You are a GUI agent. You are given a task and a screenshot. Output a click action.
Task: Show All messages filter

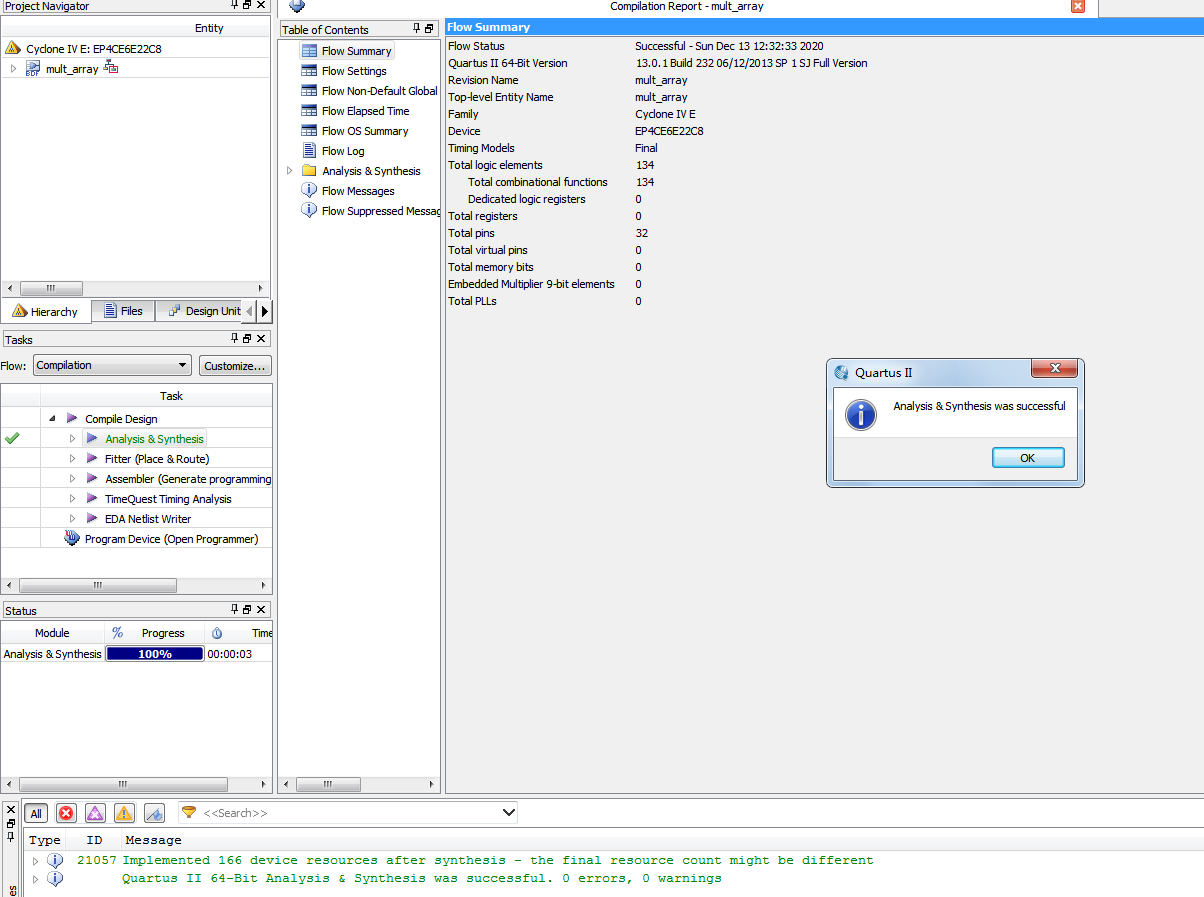click(x=36, y=813)
